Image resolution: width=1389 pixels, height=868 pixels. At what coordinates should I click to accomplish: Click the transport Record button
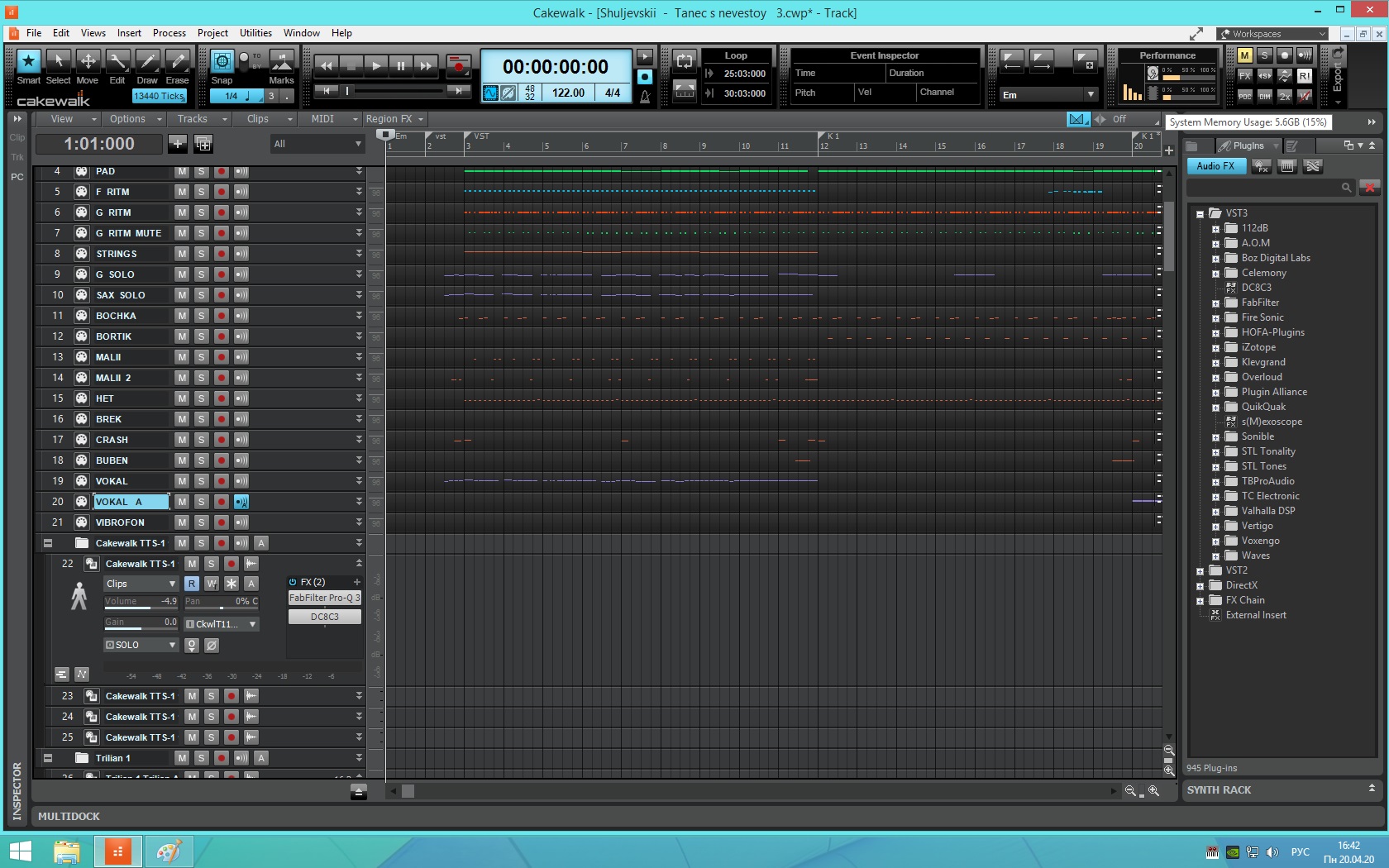[458, 65]
